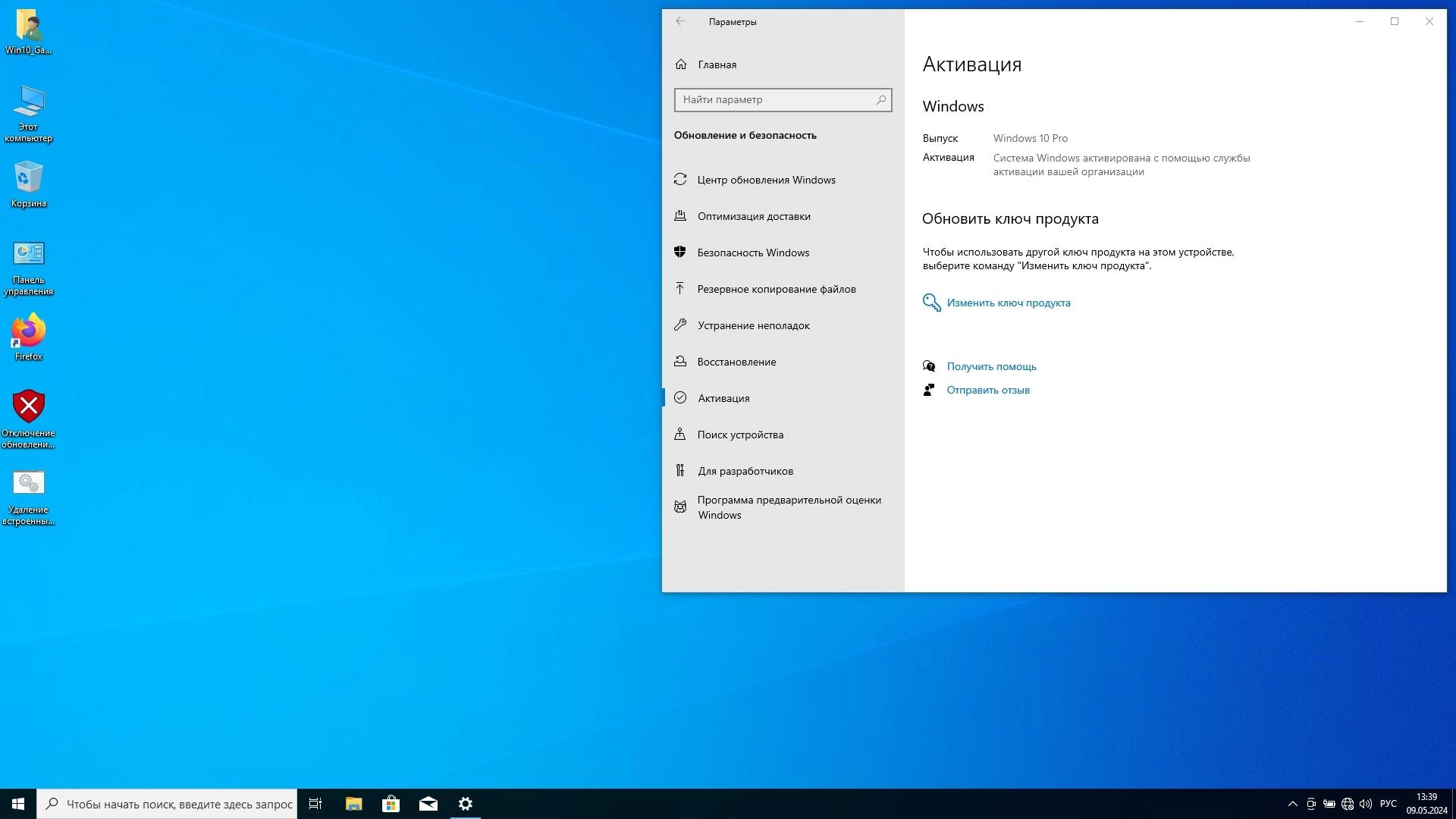Open Mail app in taskbar

(x=428, y=804)
